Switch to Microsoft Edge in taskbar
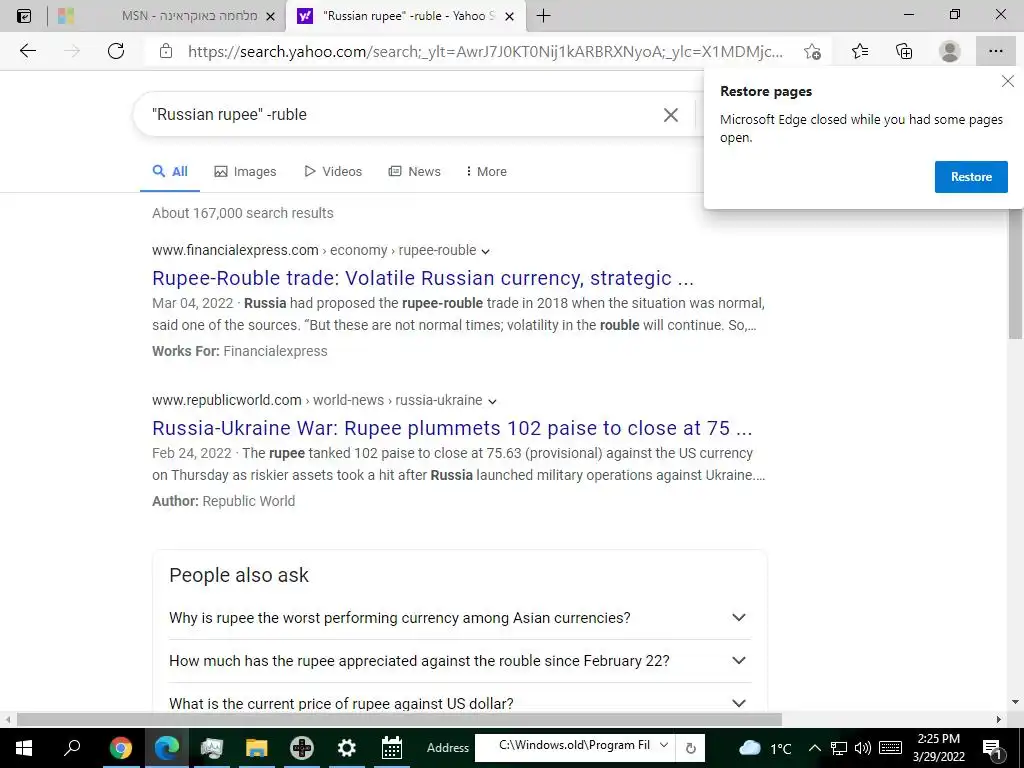 (167, 748)
